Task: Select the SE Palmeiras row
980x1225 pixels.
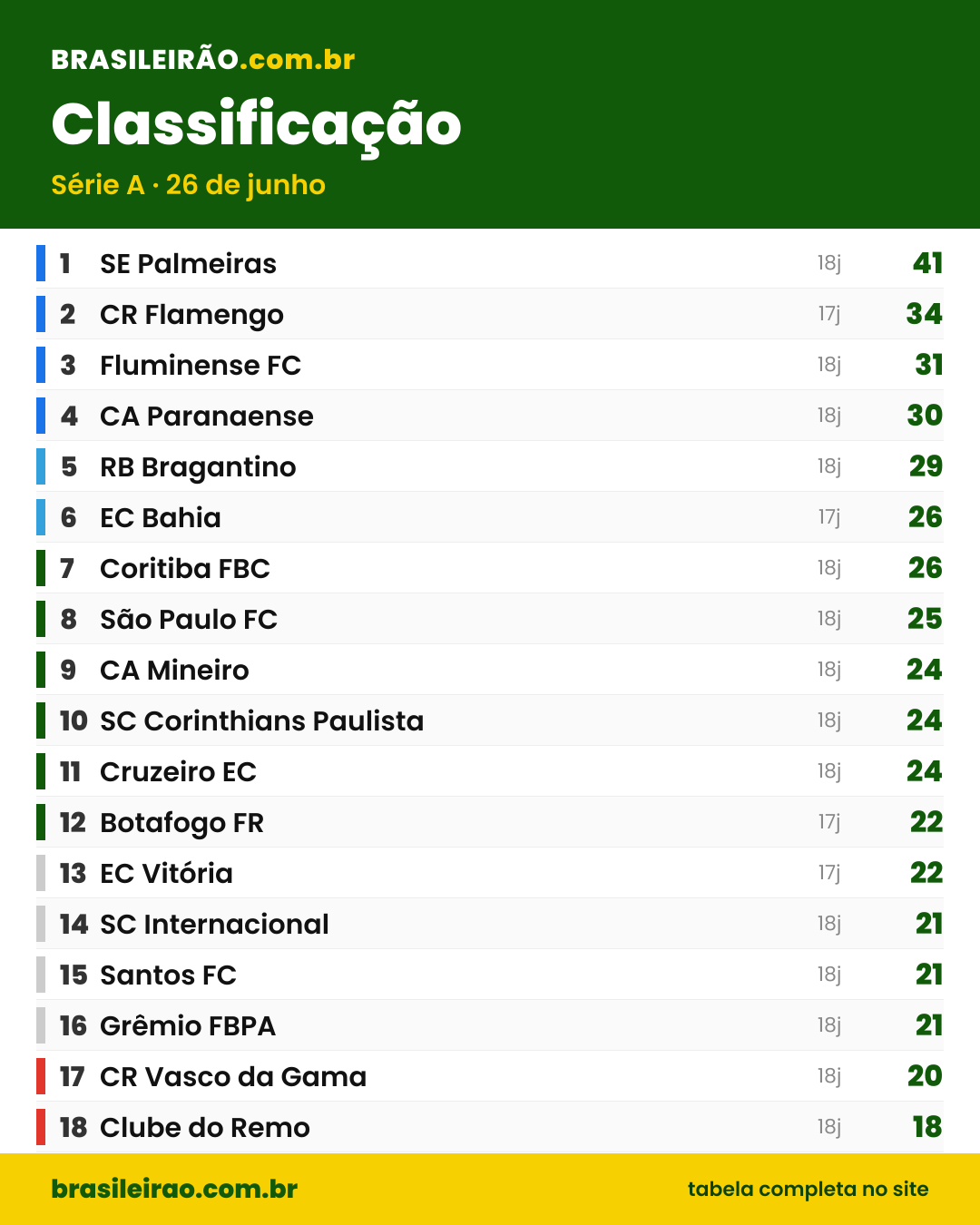Action: coord(490,263)
